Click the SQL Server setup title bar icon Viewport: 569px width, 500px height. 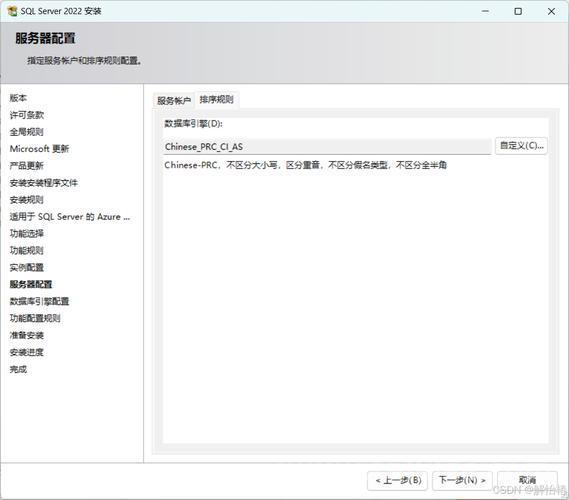click(x=12, y=11)
